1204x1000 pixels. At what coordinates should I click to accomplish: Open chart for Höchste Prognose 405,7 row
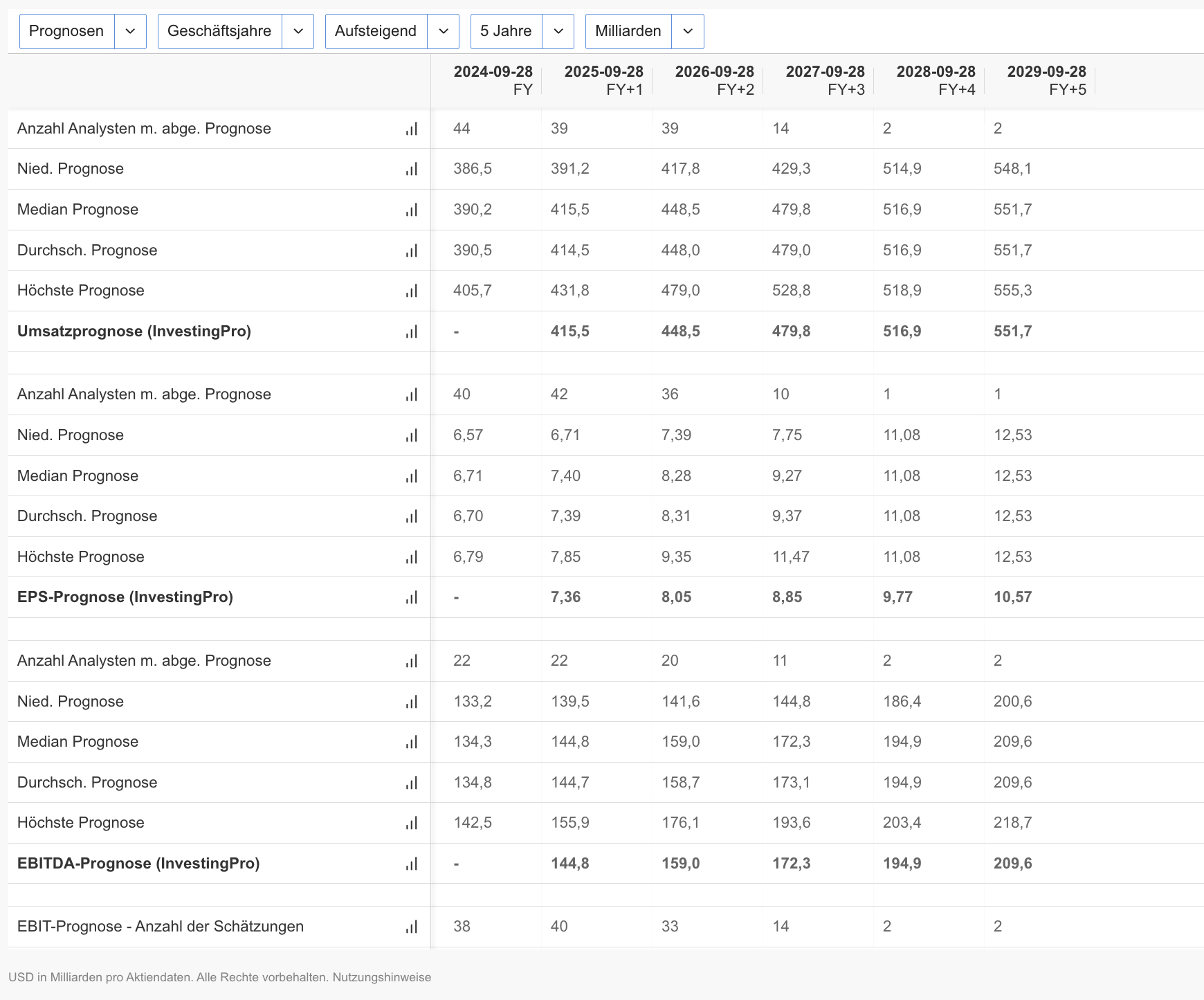412,291
